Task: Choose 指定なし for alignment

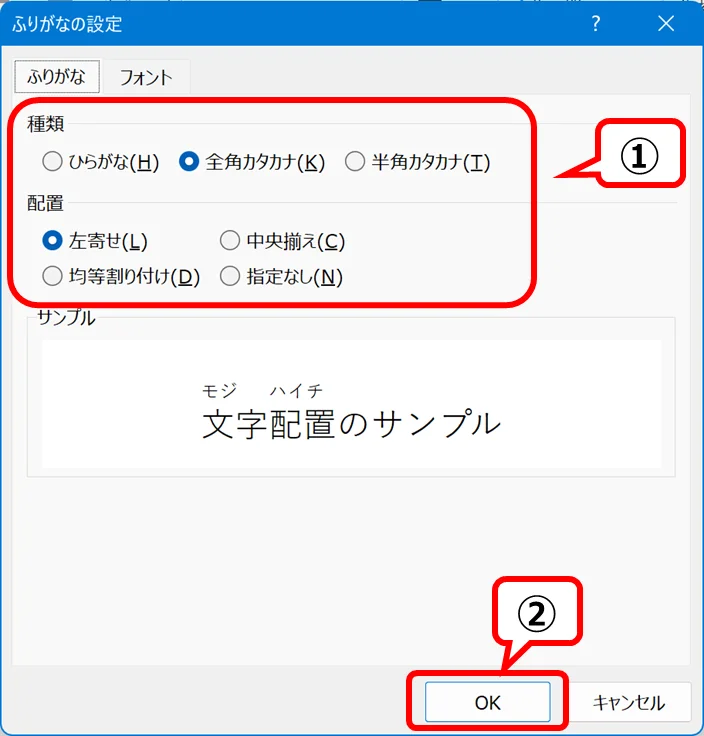Action: [x=230, y=277]
